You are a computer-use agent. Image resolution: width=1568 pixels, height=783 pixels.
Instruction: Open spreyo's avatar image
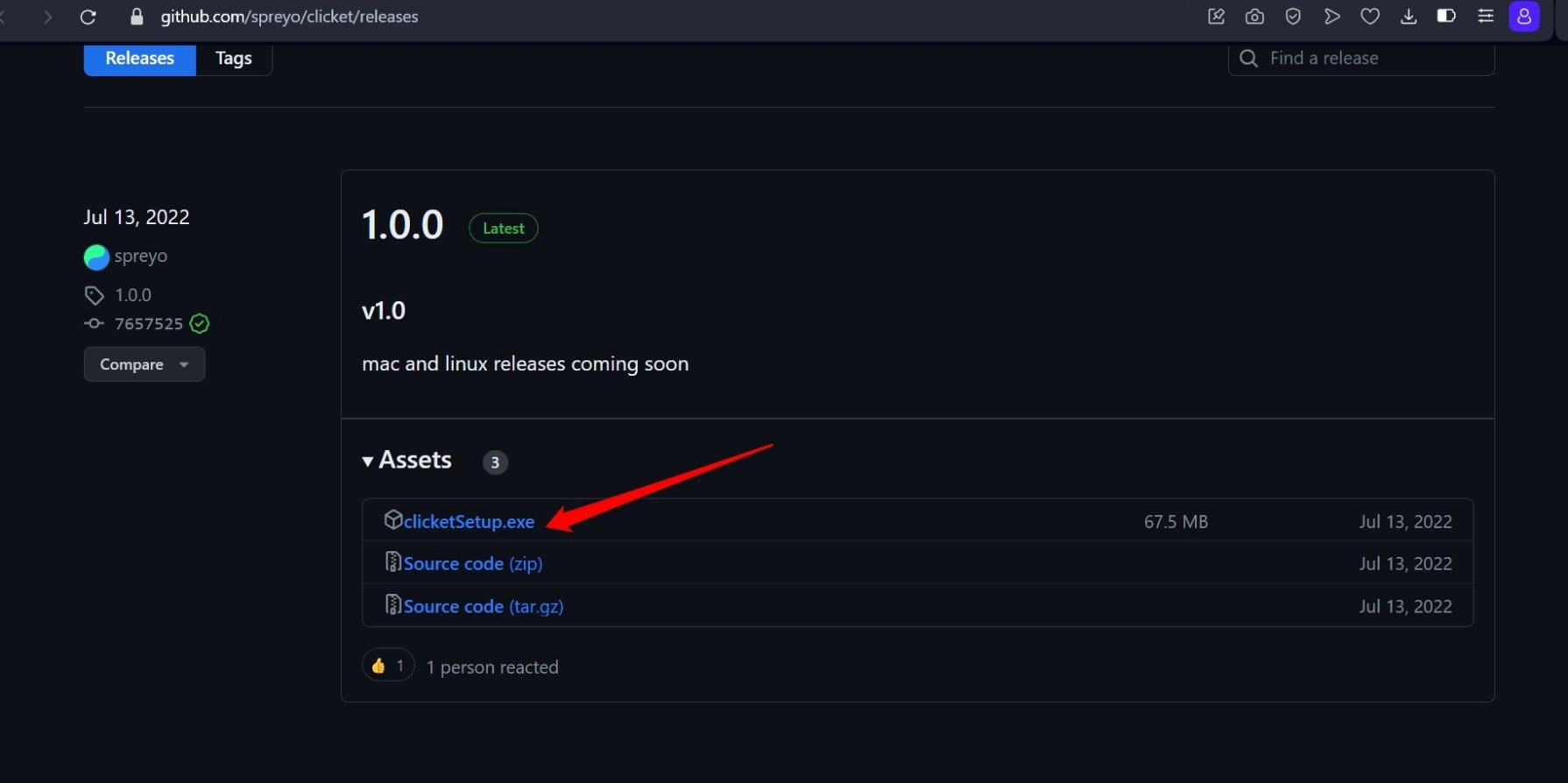click(96, 257)
